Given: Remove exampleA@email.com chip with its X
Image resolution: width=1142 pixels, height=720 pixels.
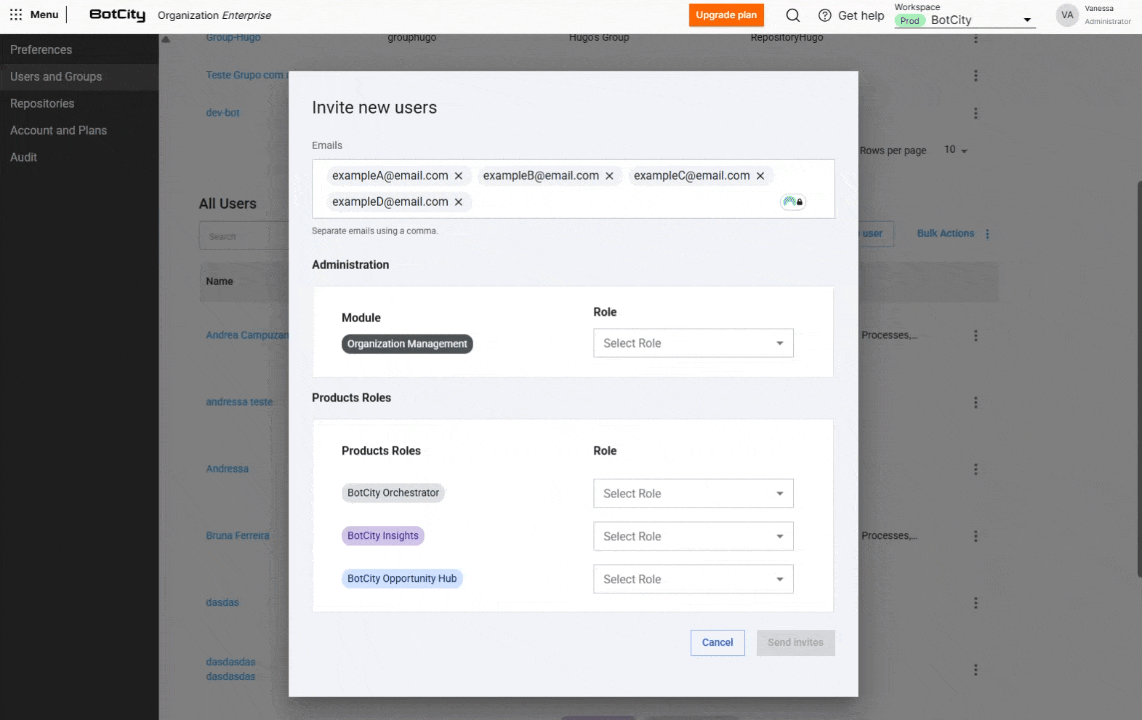Looking at the screenshot, I should (459, 176).
